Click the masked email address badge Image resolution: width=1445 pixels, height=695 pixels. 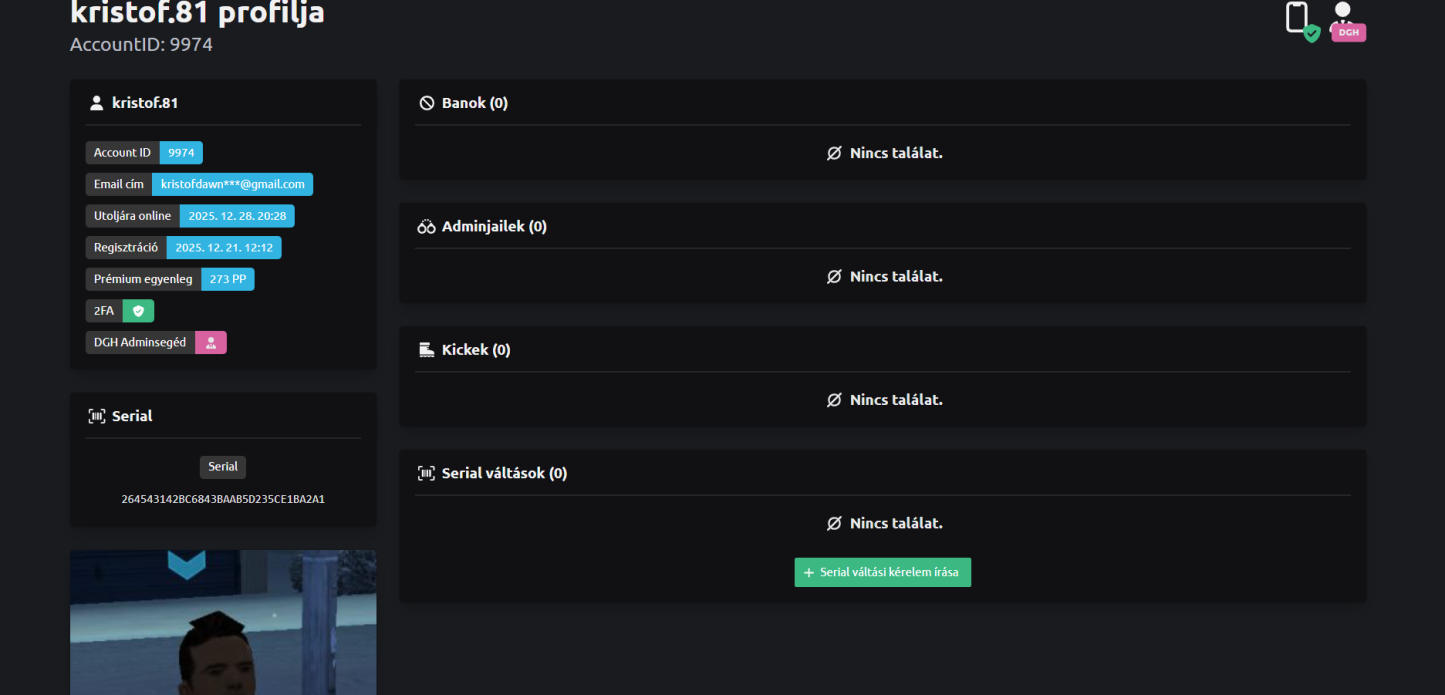point(232,184)
